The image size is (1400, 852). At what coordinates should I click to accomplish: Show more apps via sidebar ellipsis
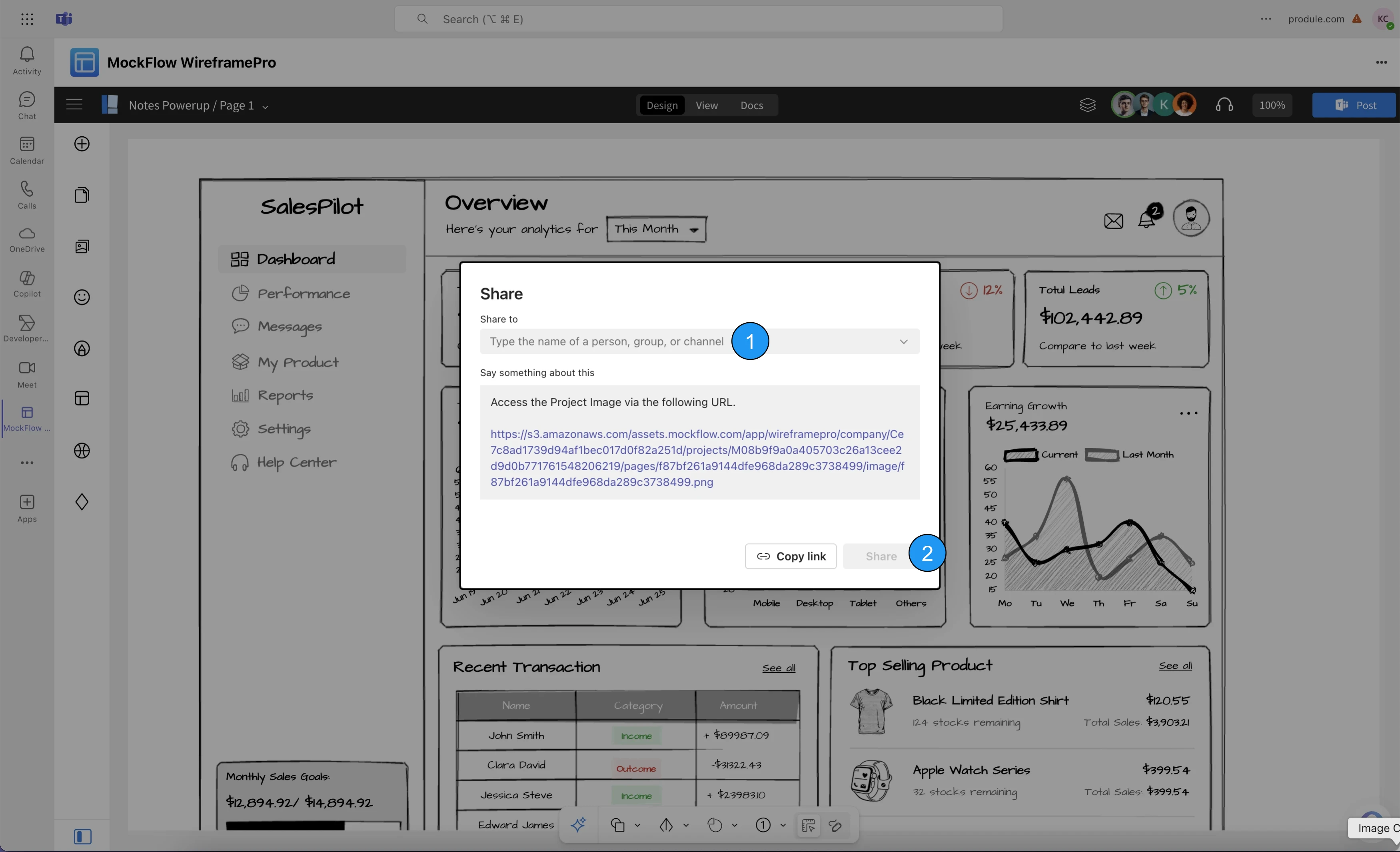click(x=27, y=463)
